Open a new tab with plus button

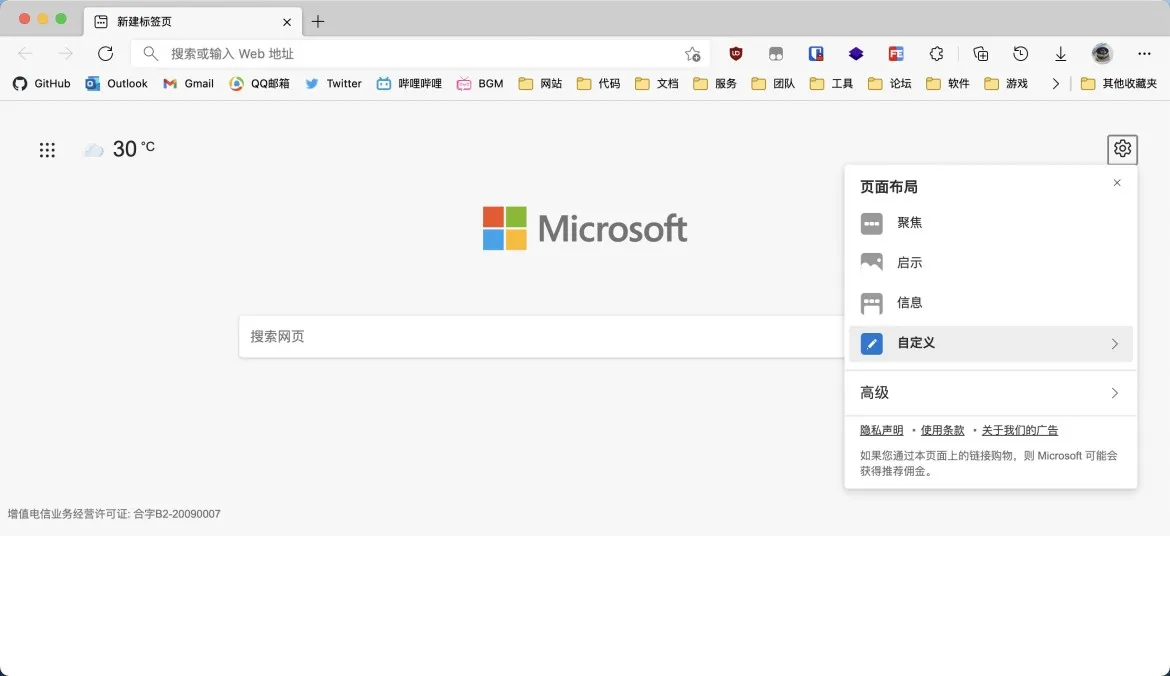(x=318, y=22)
